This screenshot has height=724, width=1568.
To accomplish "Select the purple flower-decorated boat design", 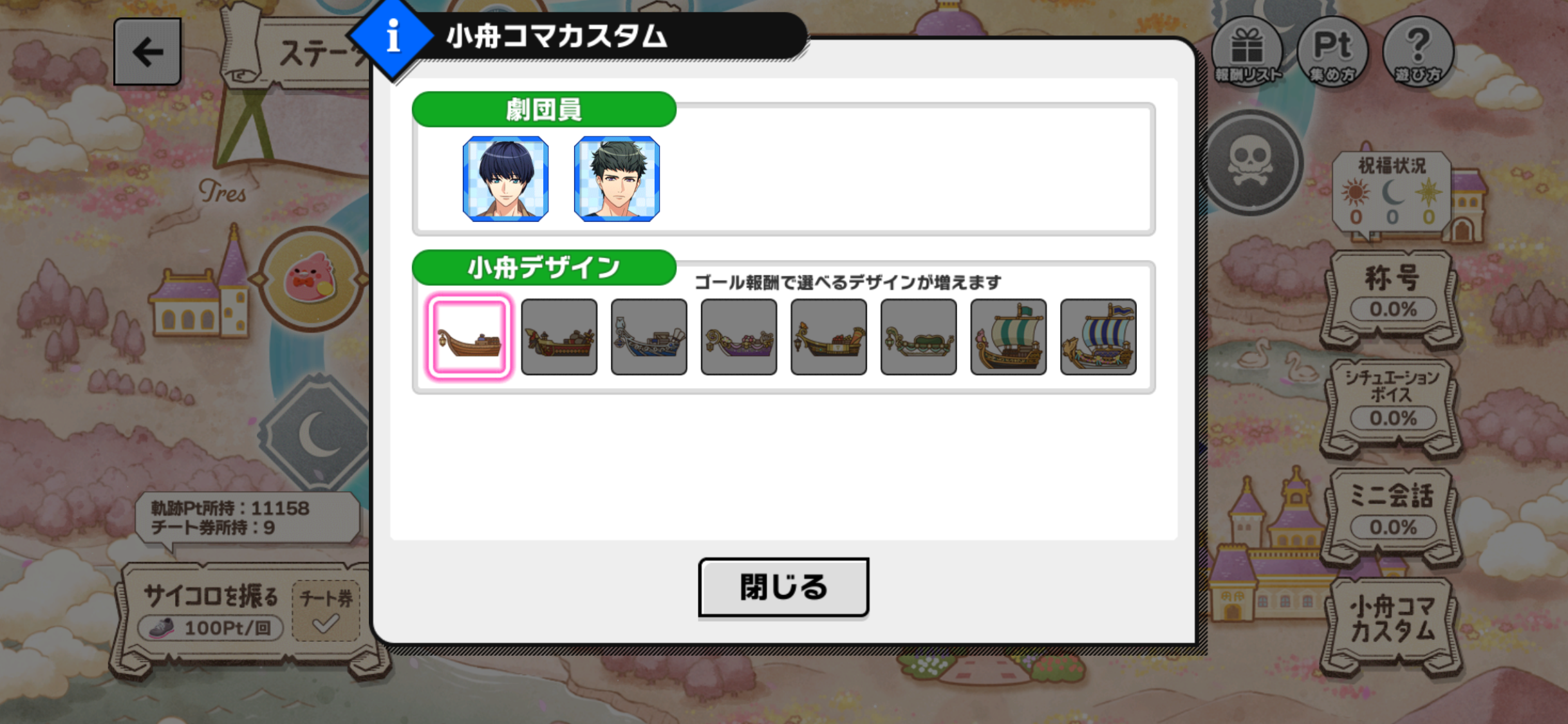I will (x=738, y=337).
